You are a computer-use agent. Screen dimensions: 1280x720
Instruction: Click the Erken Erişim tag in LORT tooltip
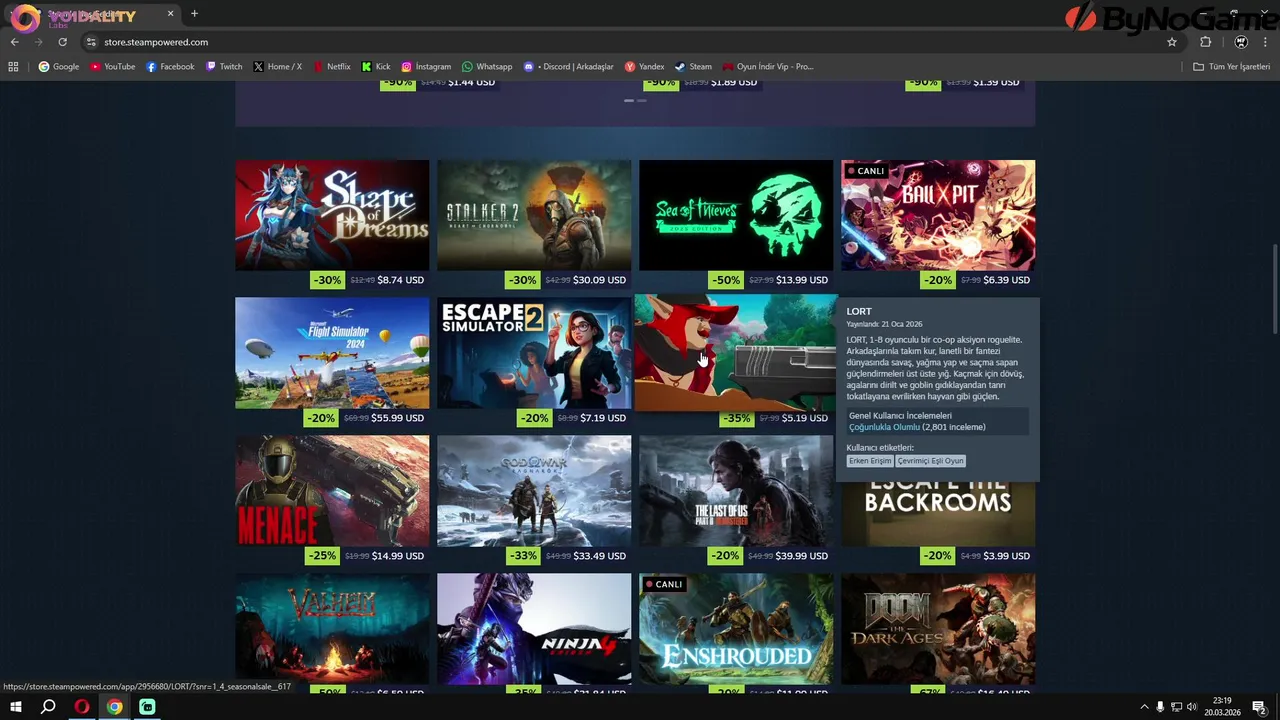coord(870,461)
